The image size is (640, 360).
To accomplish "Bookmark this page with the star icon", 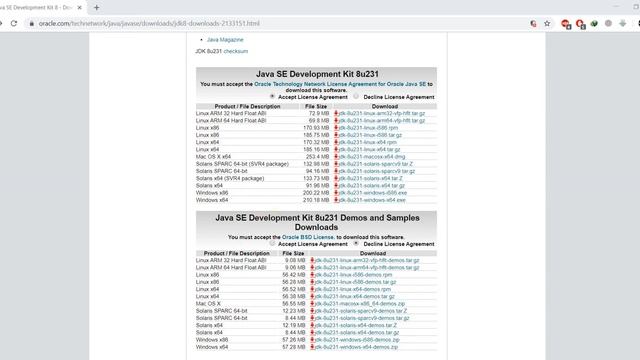I will (x=547, y=24).
